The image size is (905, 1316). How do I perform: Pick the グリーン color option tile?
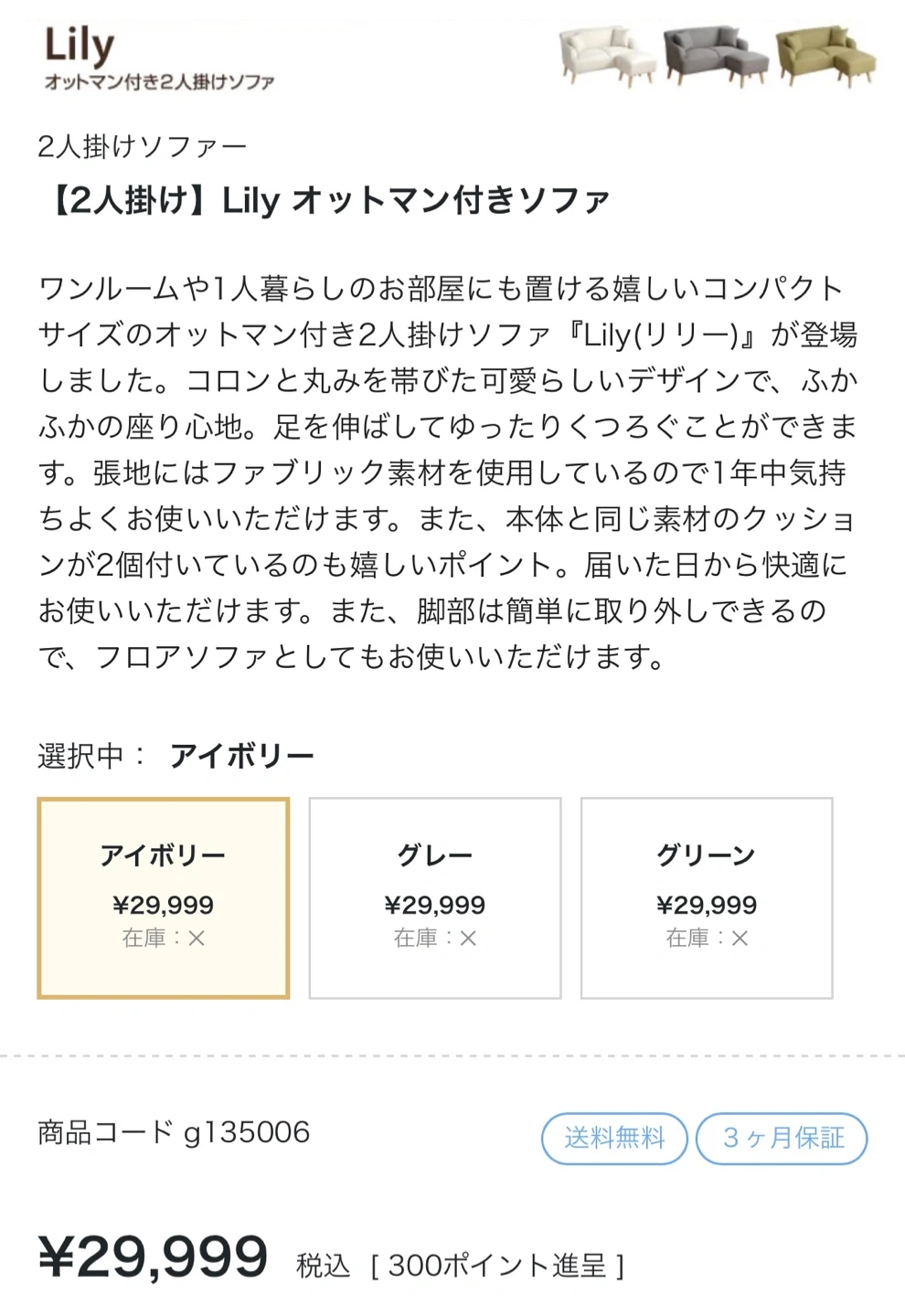click(707, 897)
